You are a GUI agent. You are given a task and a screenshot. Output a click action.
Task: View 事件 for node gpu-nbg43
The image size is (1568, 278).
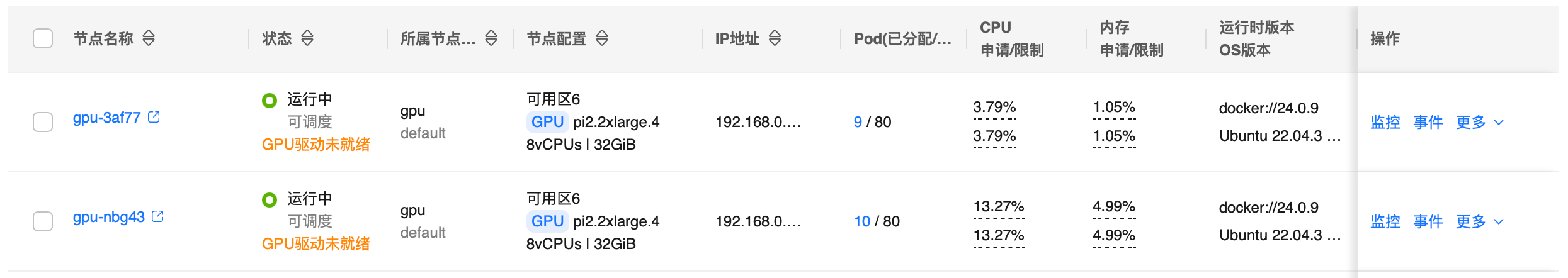[1428, 221]
